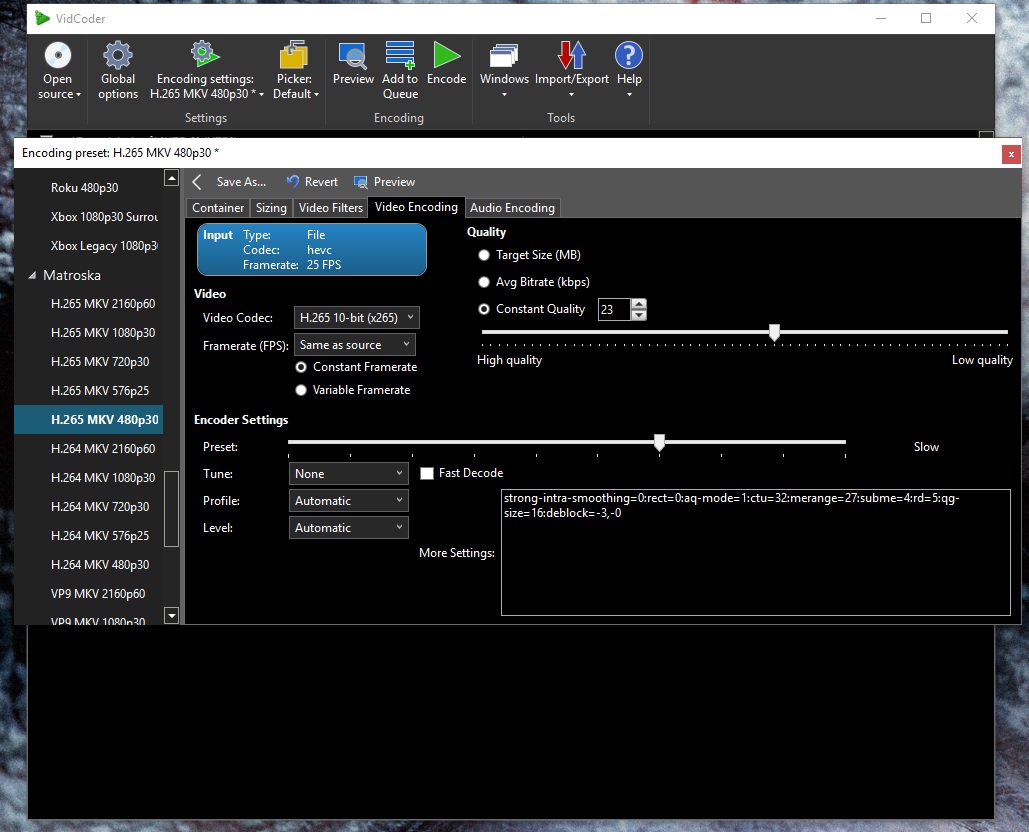Start encoding with green Encode arrow

446,55
